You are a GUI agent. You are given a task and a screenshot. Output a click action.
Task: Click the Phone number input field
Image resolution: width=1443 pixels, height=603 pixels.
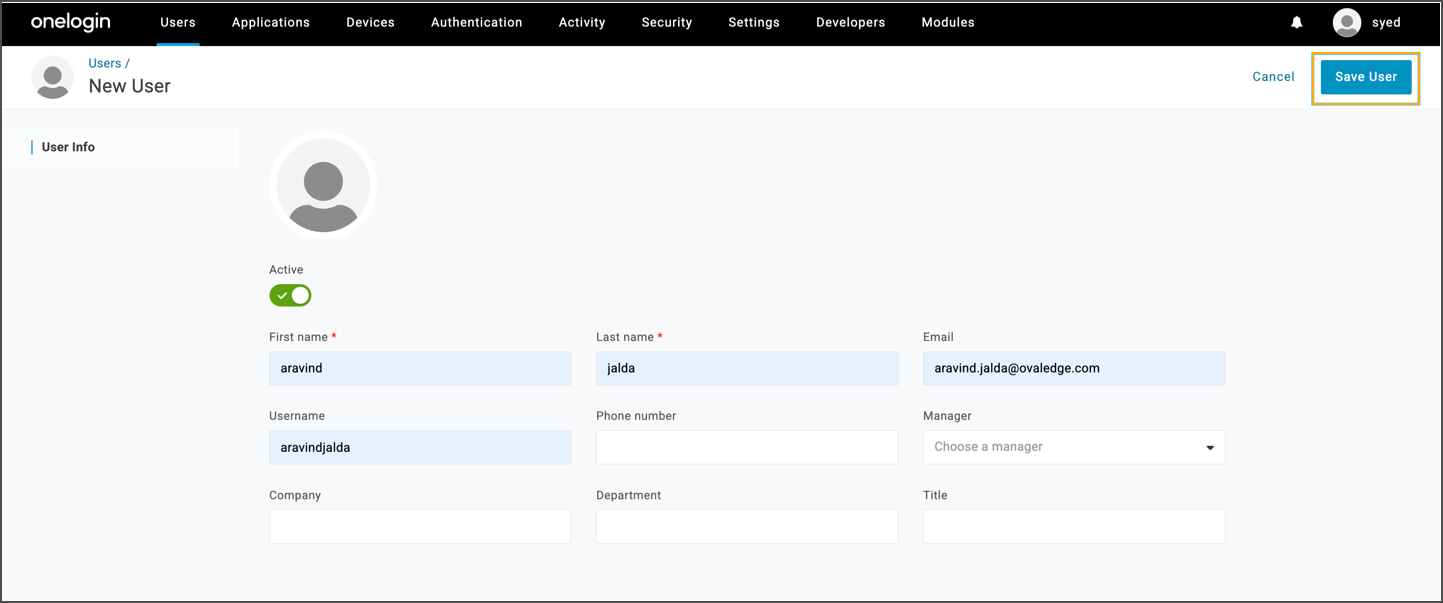746,448
